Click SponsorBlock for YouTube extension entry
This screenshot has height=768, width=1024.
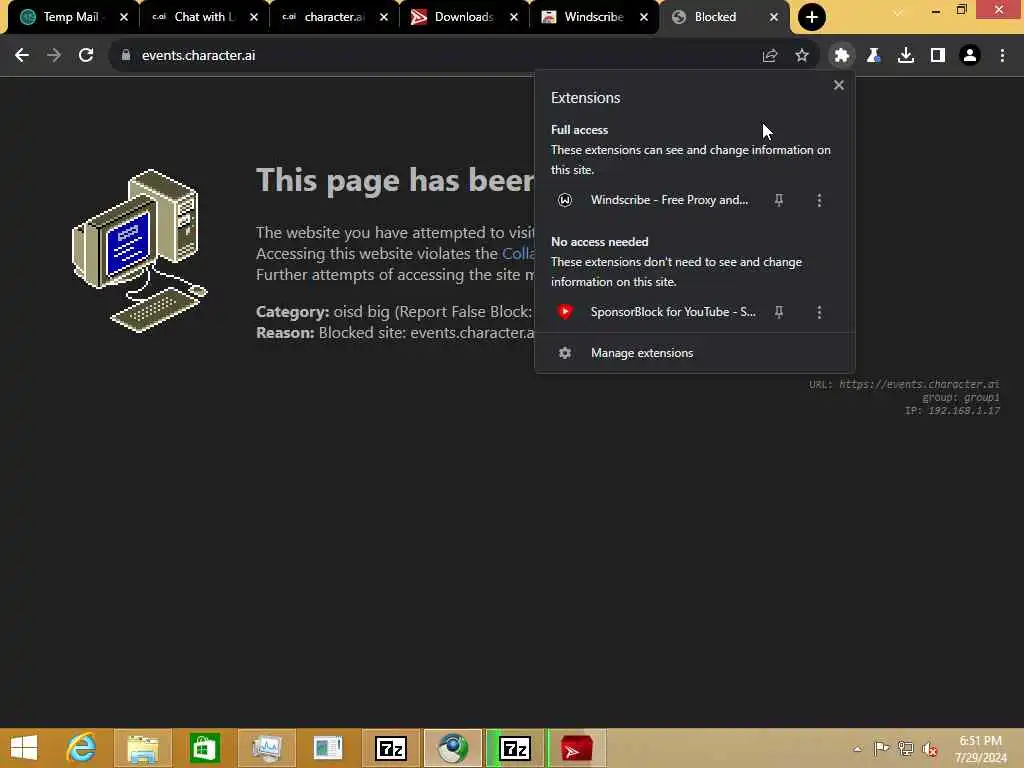[673, 312]
